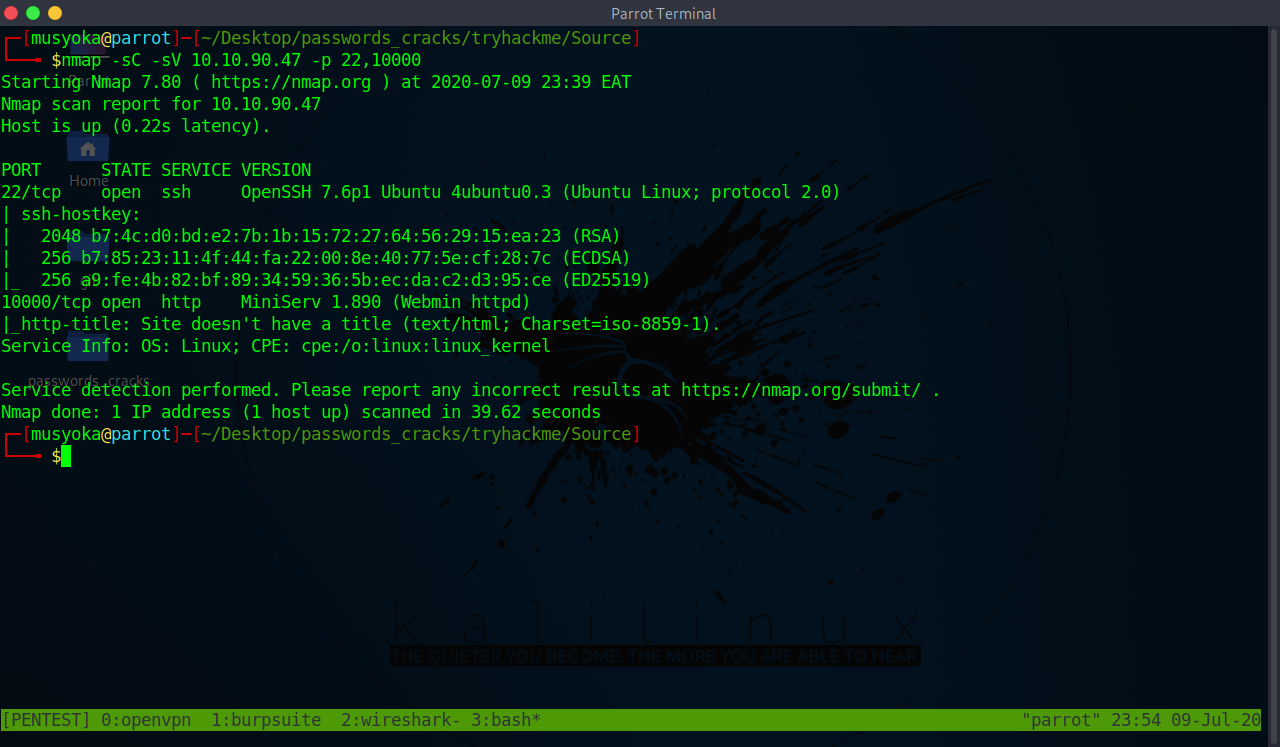Click the MiniServ 1.890 (Webmin httpd) text
Screen dimensions: 1280x747
pos(386,302)
